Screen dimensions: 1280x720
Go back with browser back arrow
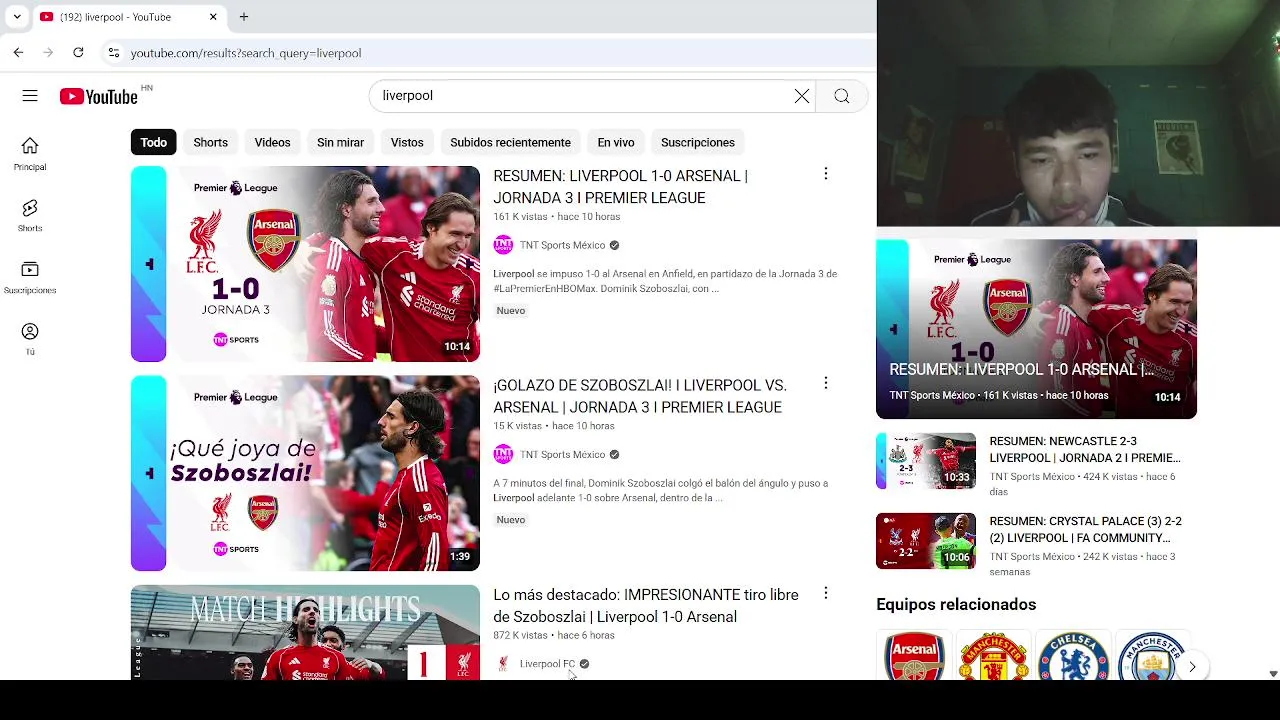point(18,52)
